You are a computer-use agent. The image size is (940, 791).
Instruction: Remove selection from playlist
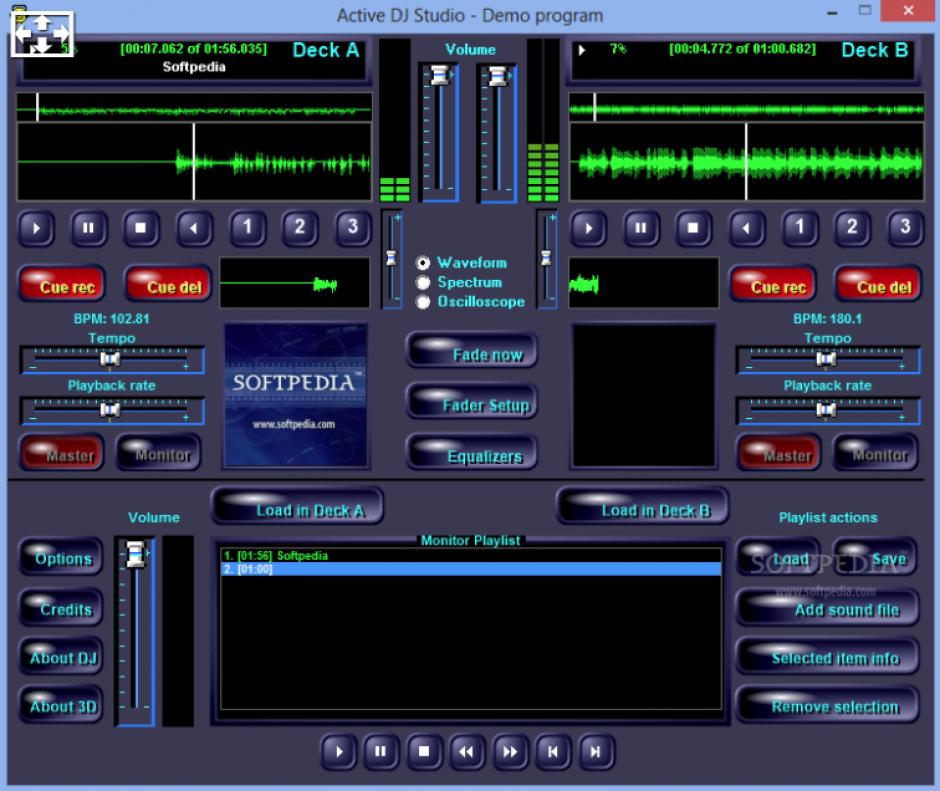pos(827,704)
